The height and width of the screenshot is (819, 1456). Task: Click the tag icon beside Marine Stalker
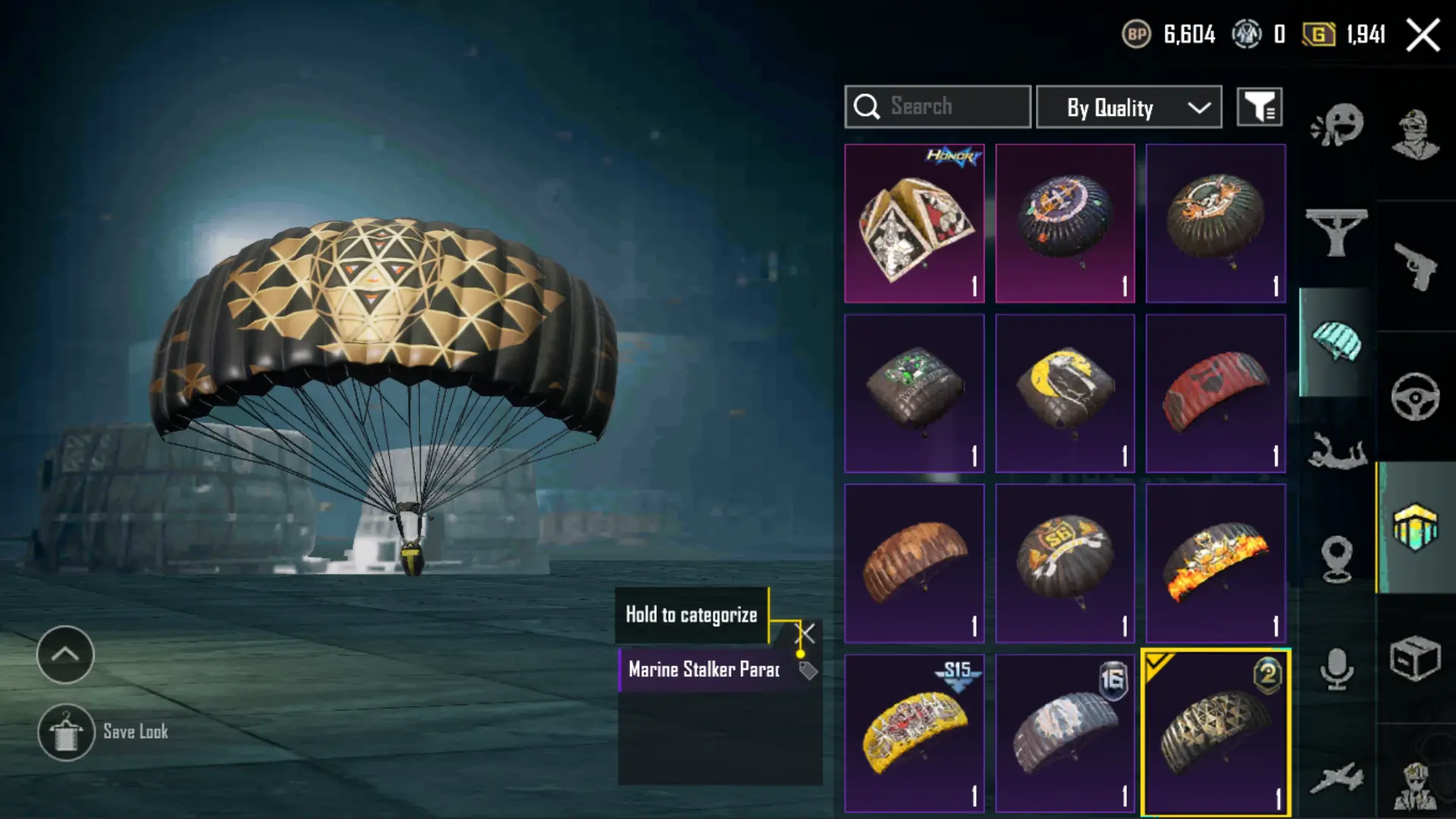pyautogui.click(x=808, y=670)
